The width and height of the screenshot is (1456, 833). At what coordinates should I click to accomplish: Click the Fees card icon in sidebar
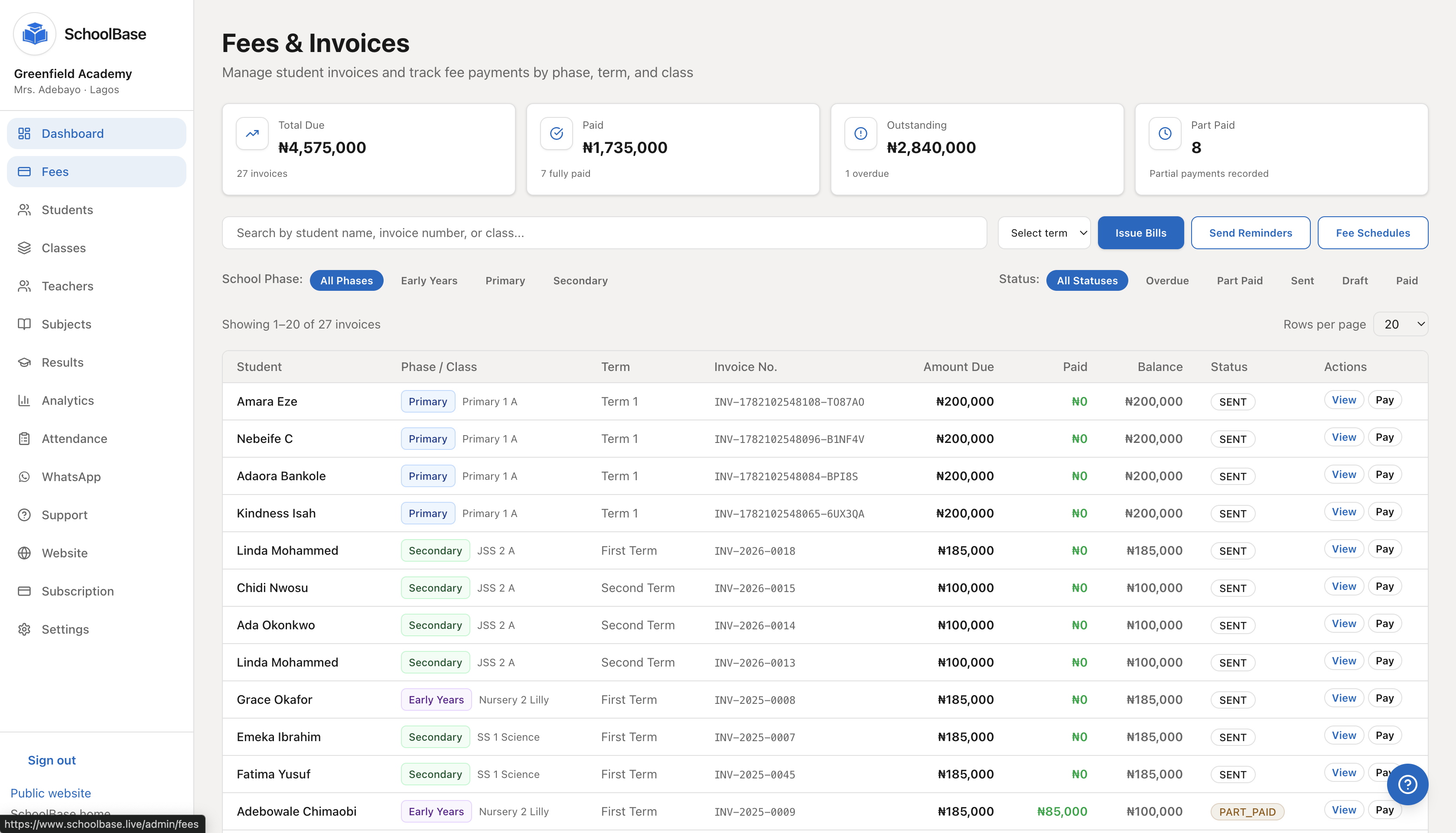coord(24,172)
